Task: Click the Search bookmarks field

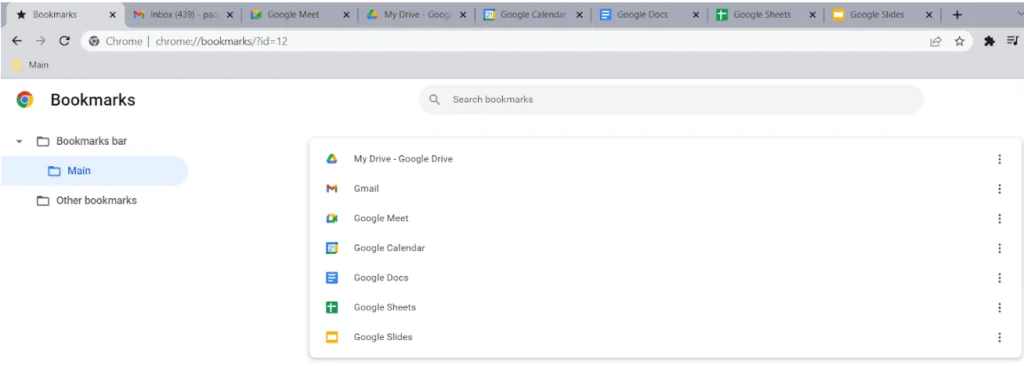Action: [671, 99]
